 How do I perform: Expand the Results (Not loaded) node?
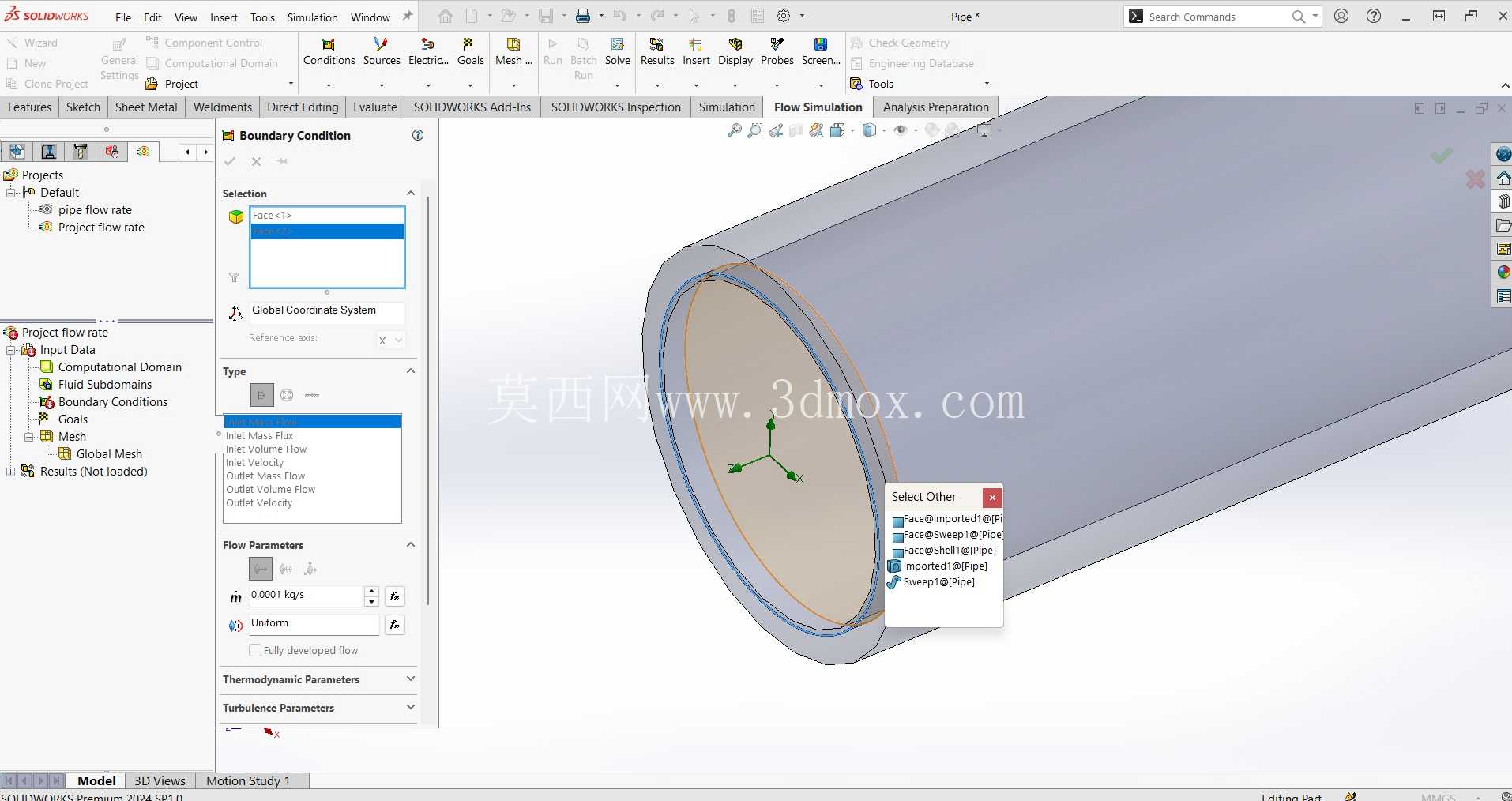(11, 472)
